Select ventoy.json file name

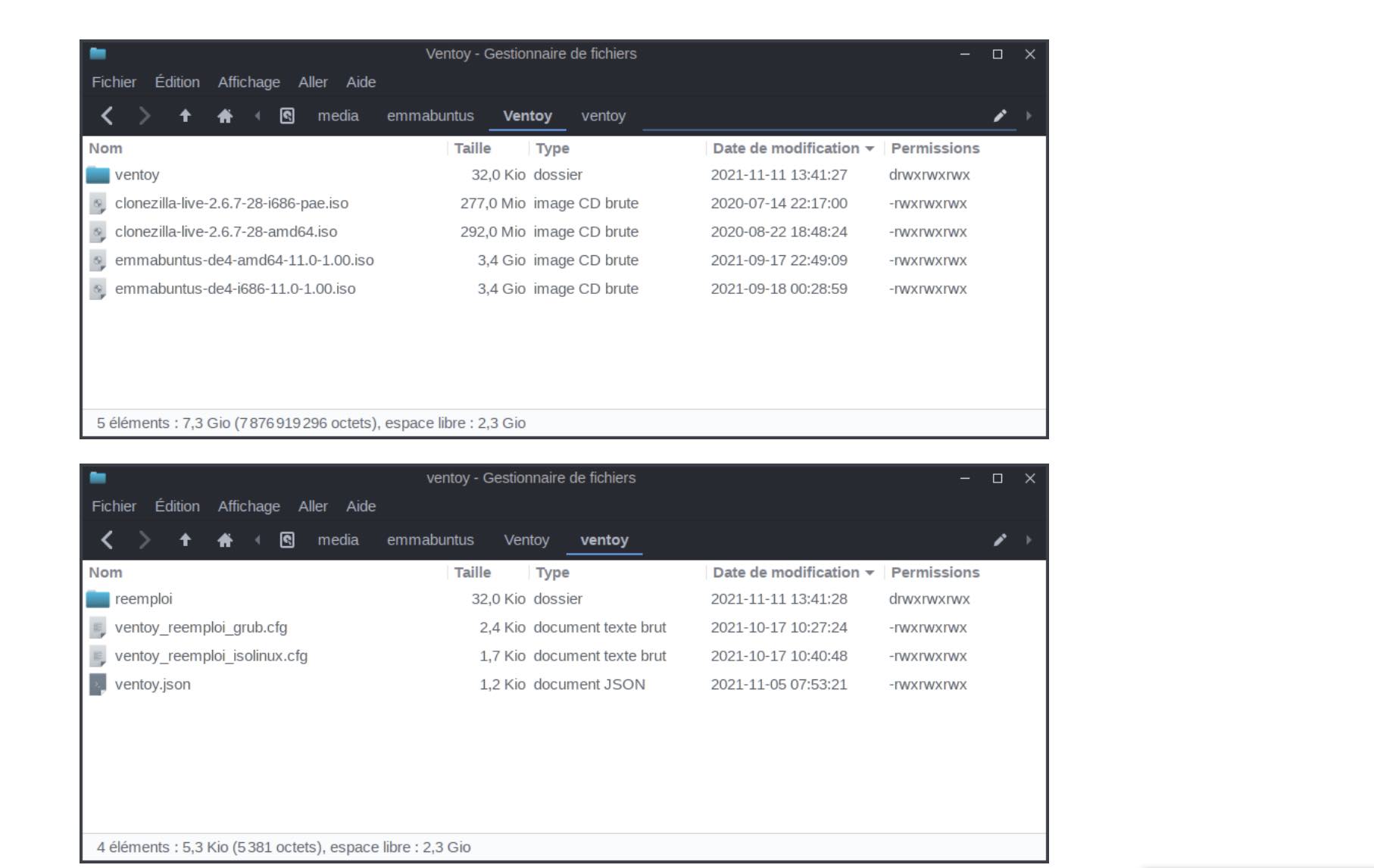tap(152, 685)
